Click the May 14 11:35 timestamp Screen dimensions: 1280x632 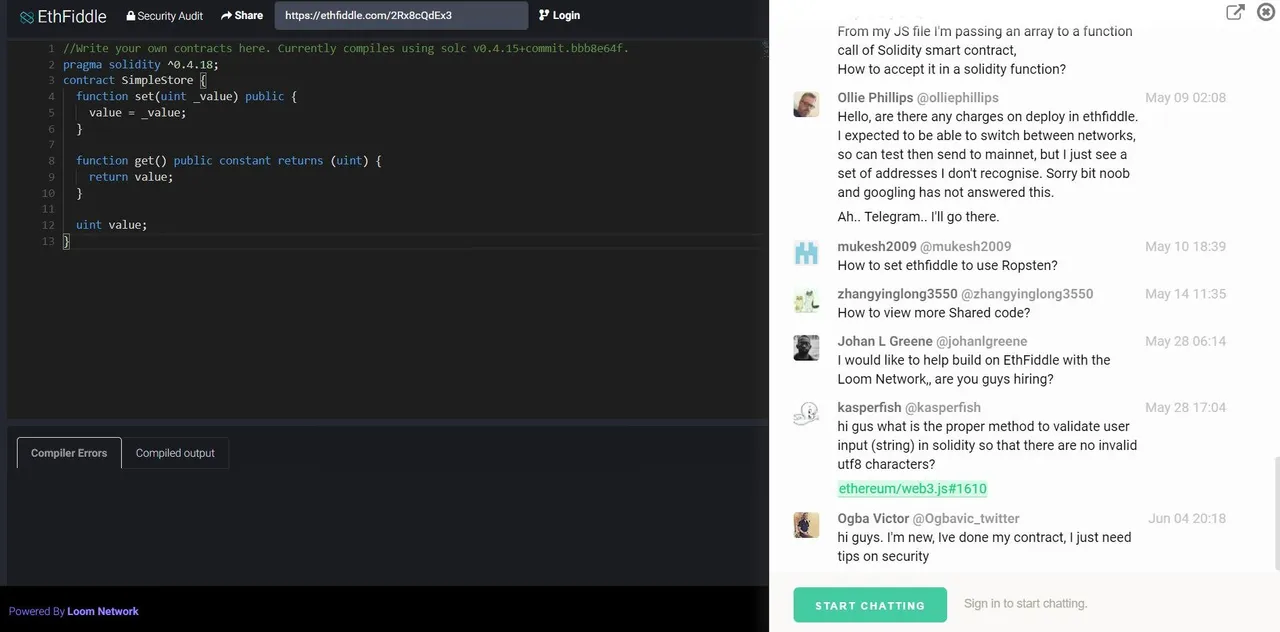1185,294
